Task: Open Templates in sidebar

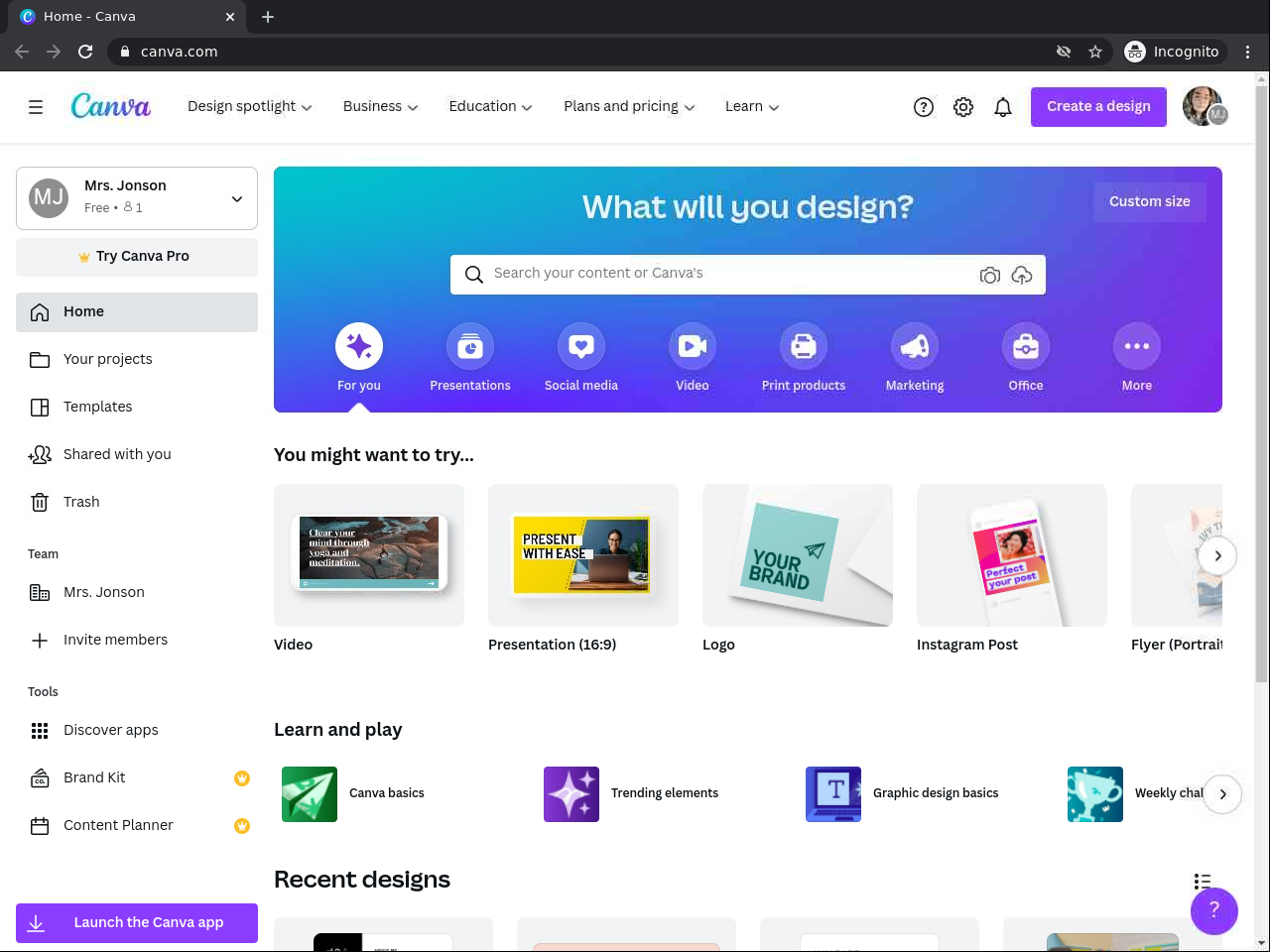Action: tap(137, 408)
